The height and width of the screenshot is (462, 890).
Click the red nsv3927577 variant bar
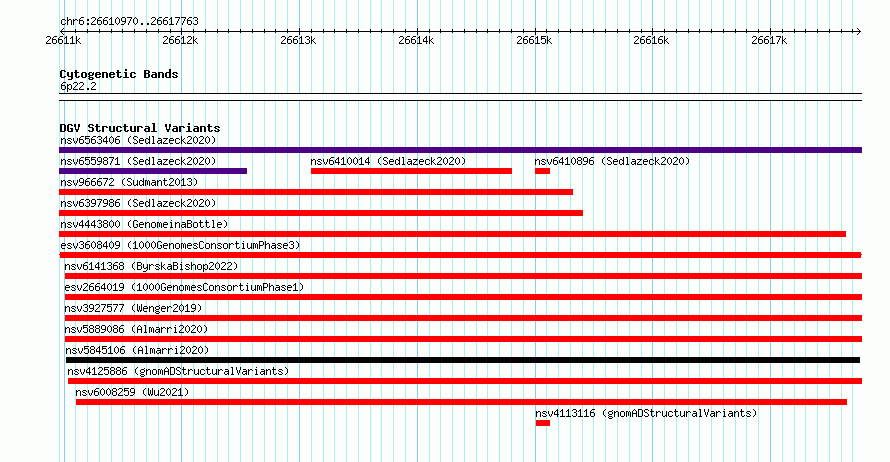pos(463,318)
